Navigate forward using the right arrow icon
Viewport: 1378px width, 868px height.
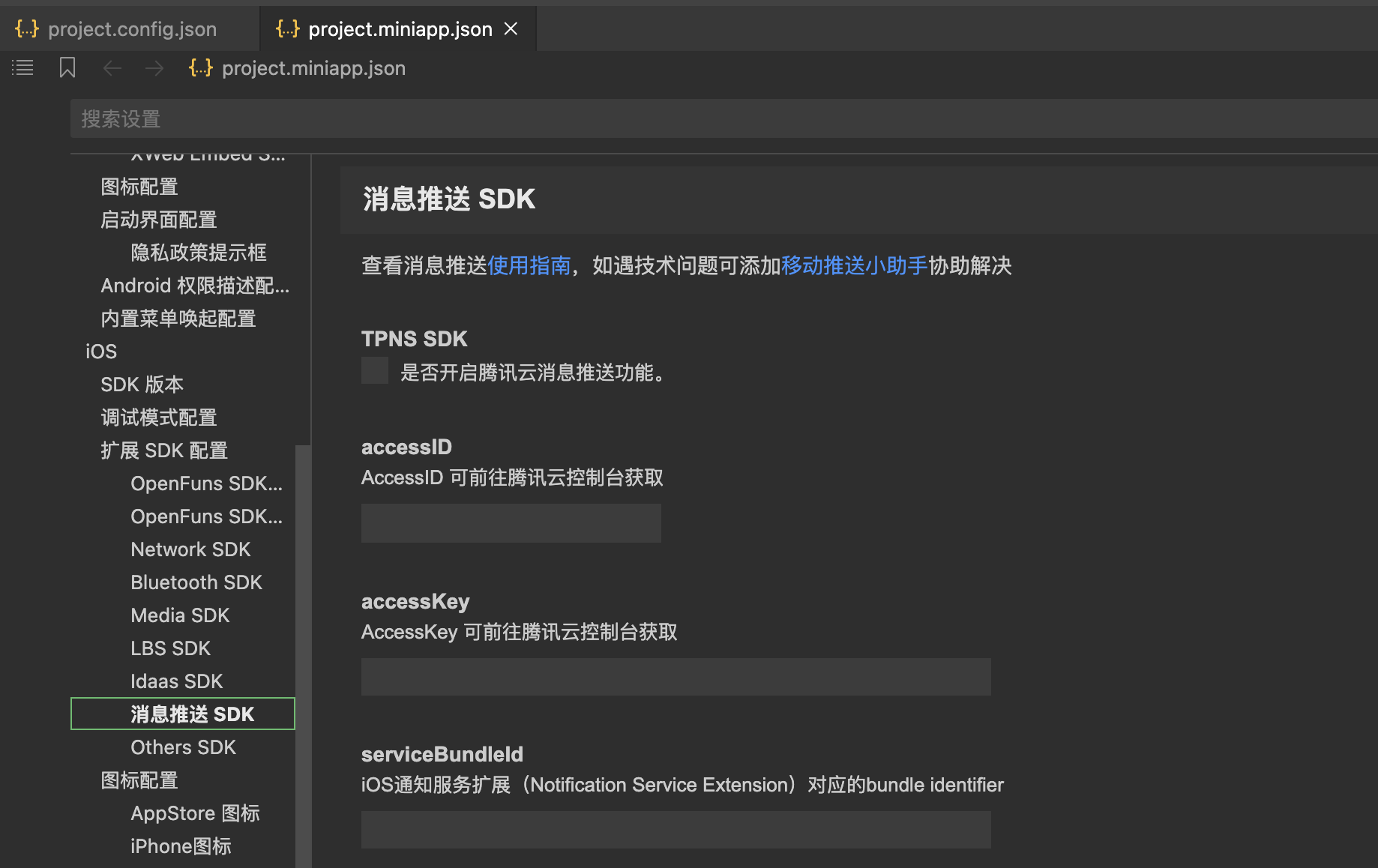click(154, 67)
